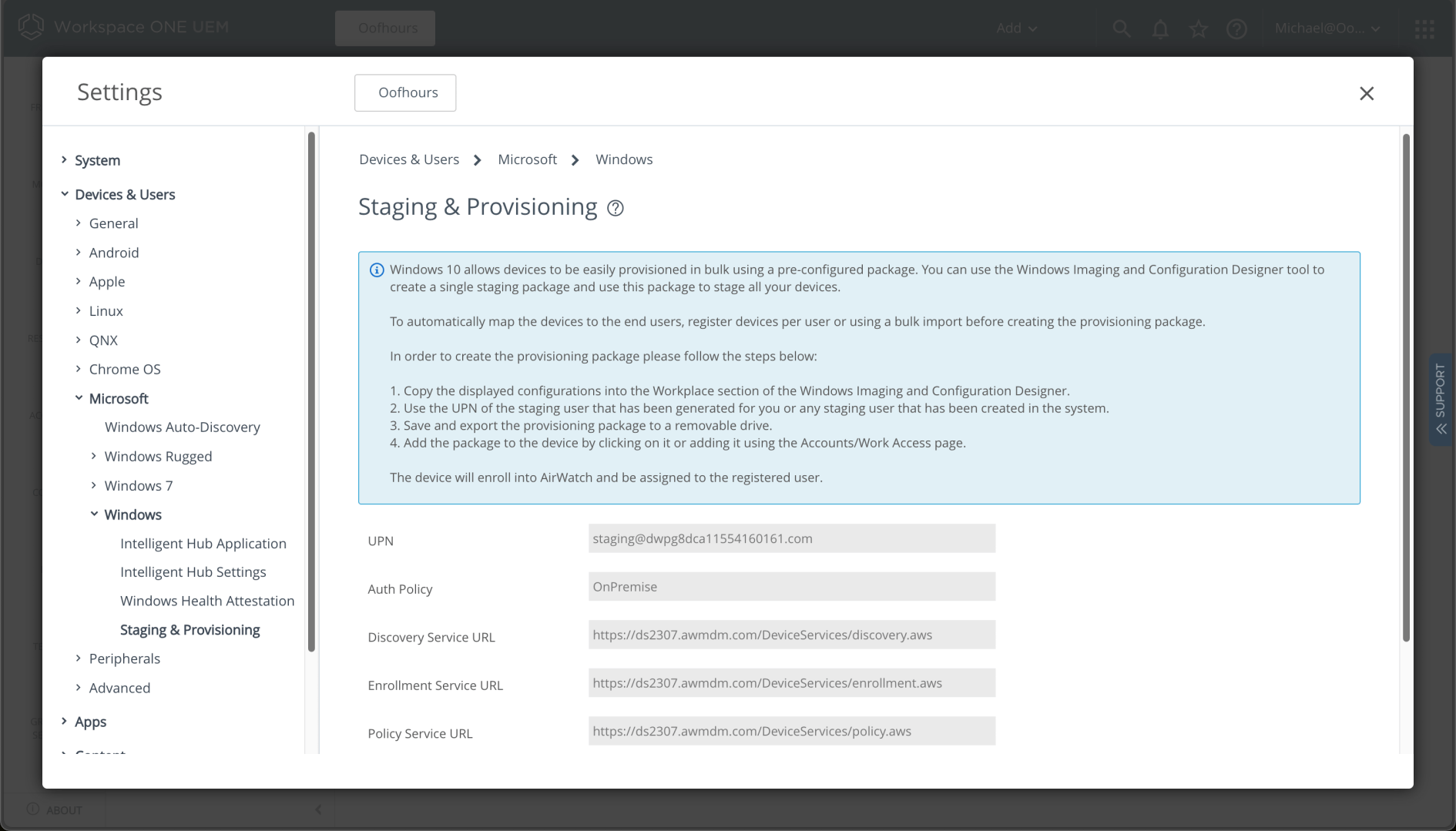
Task: Open notifications bell icon
Action: tap(1159, 28)
